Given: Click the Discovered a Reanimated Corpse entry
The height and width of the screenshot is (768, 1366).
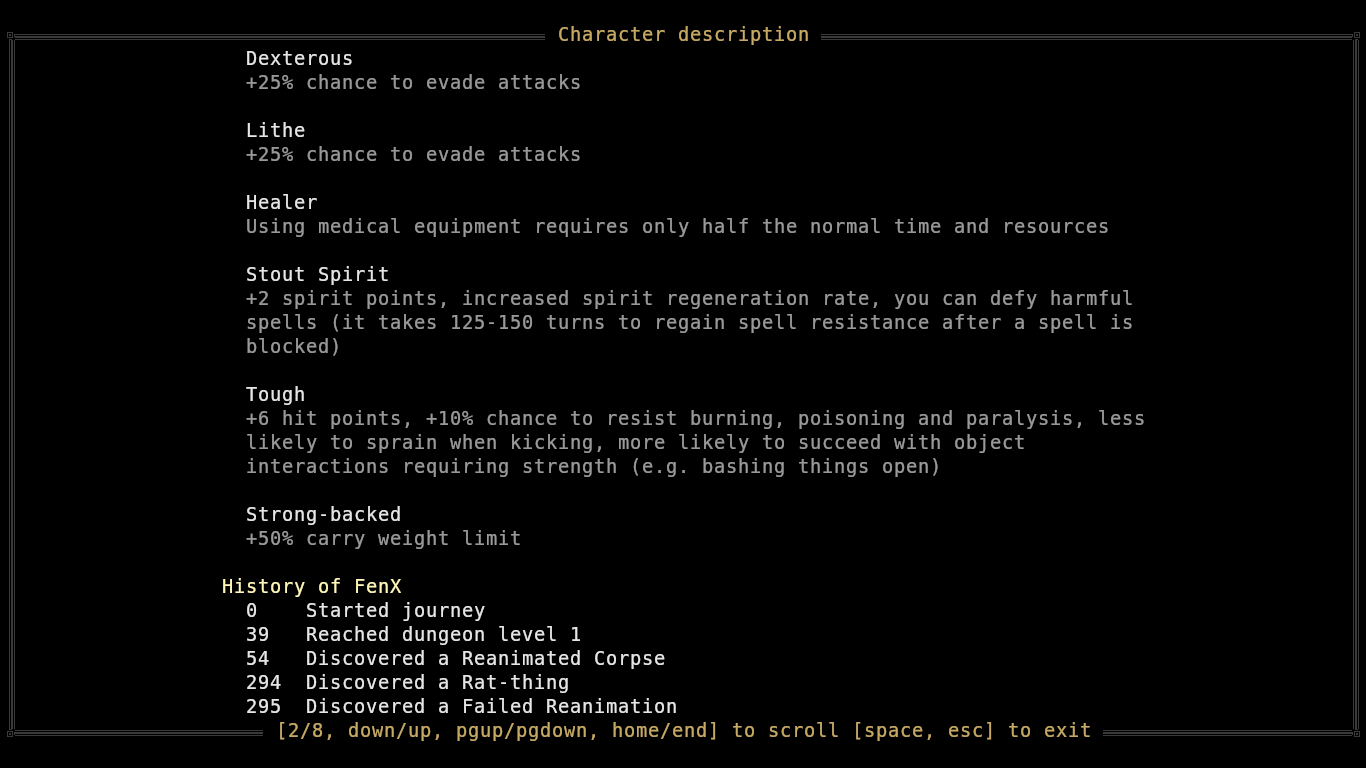Looking at the screenshot, I should point(485,659).
